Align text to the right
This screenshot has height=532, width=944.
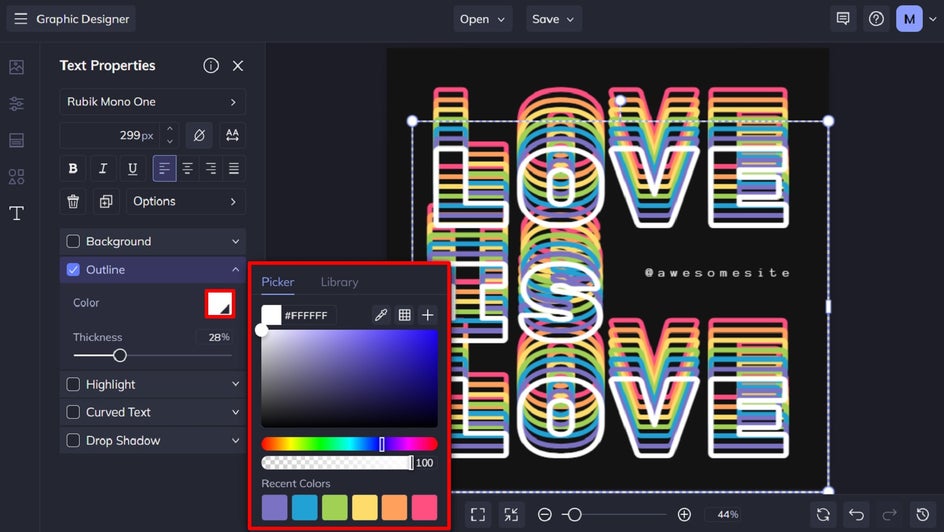211,169
